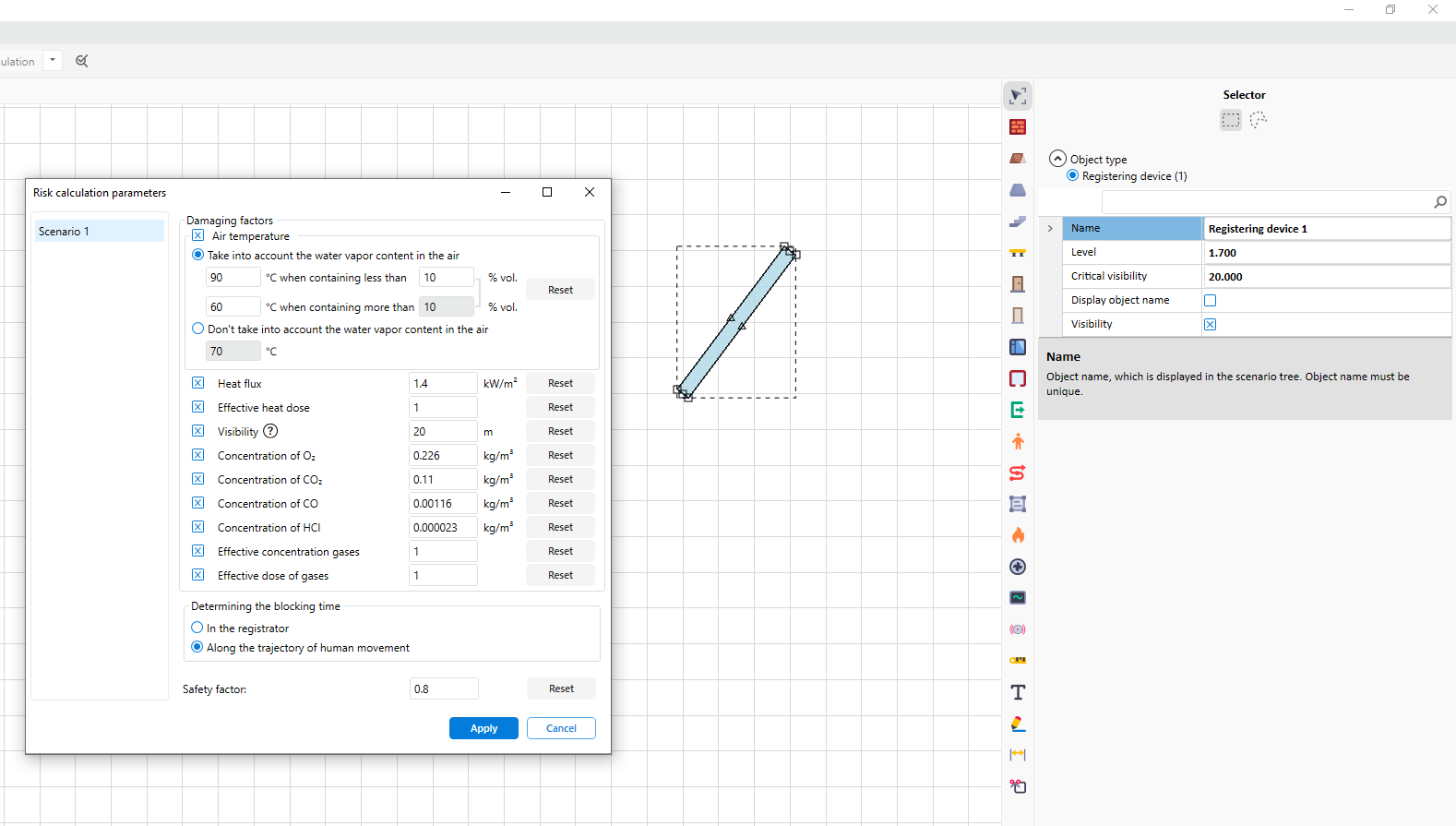1456x826 pixels.
Task: Uncheck the Heat flux checkbox
Action: tap(198, 383)
